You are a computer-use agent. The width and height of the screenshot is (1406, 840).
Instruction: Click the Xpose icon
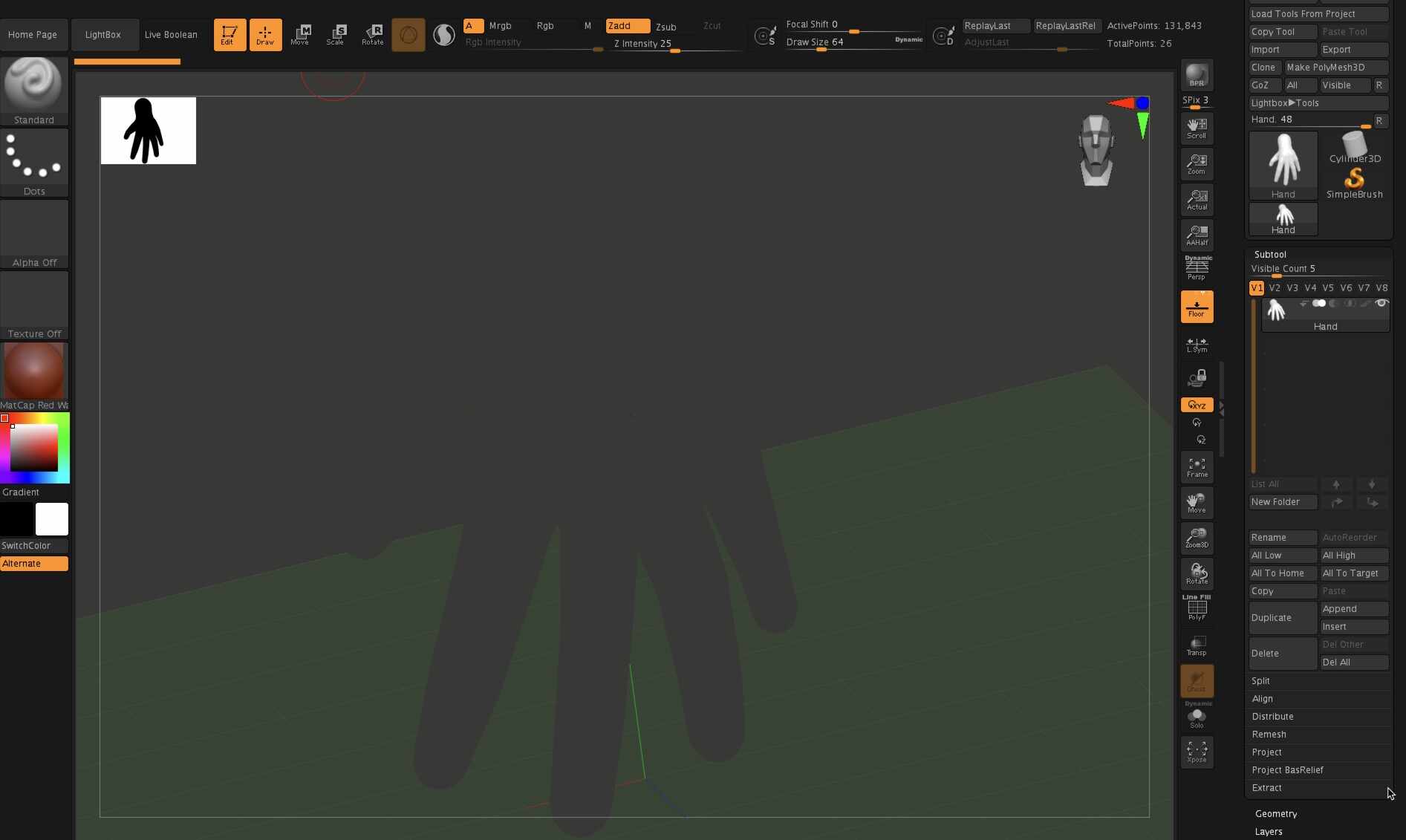pyautogui.click(x=1197, y=752)
